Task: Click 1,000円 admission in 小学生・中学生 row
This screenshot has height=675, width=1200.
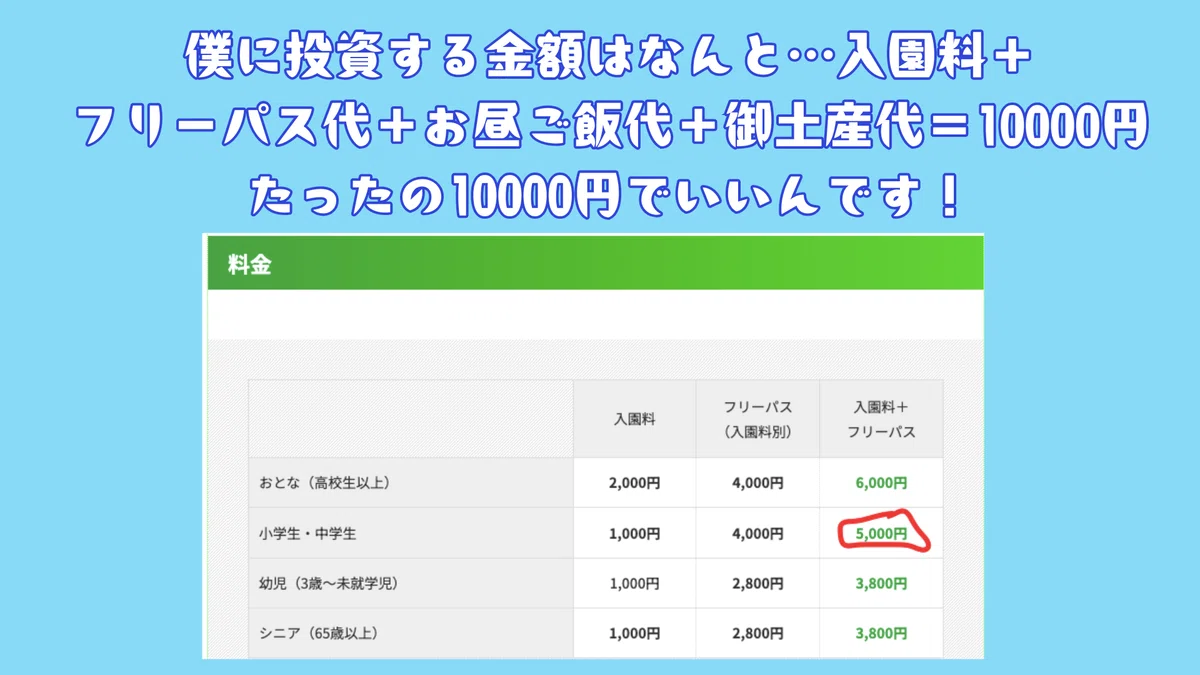Action: 634,534
